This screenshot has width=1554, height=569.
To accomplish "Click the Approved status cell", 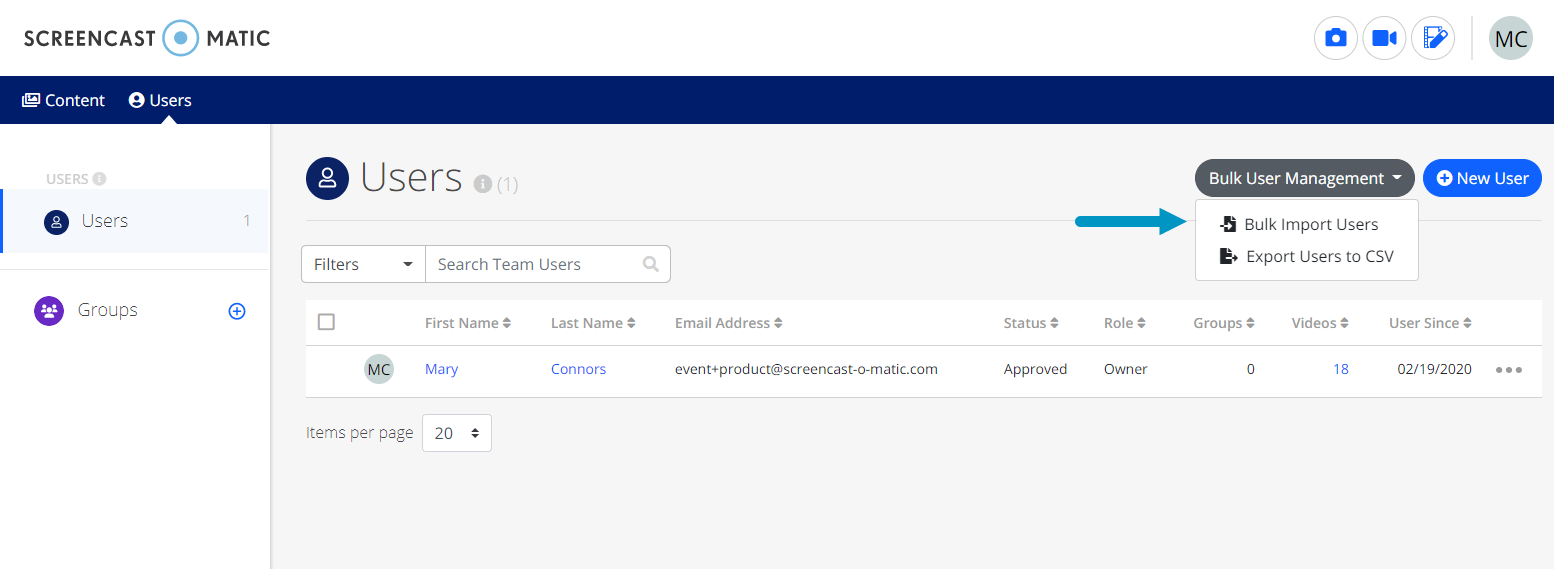I will 1036,369.
